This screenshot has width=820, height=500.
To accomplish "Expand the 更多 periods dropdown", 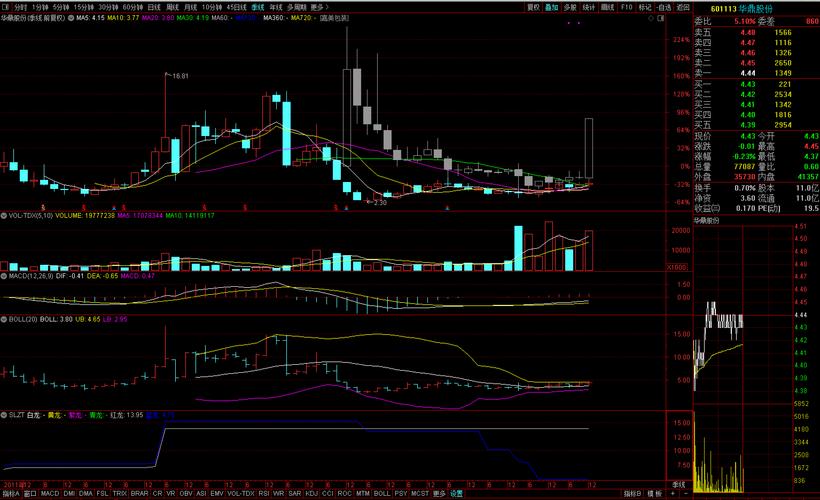I will coord(318,6).
